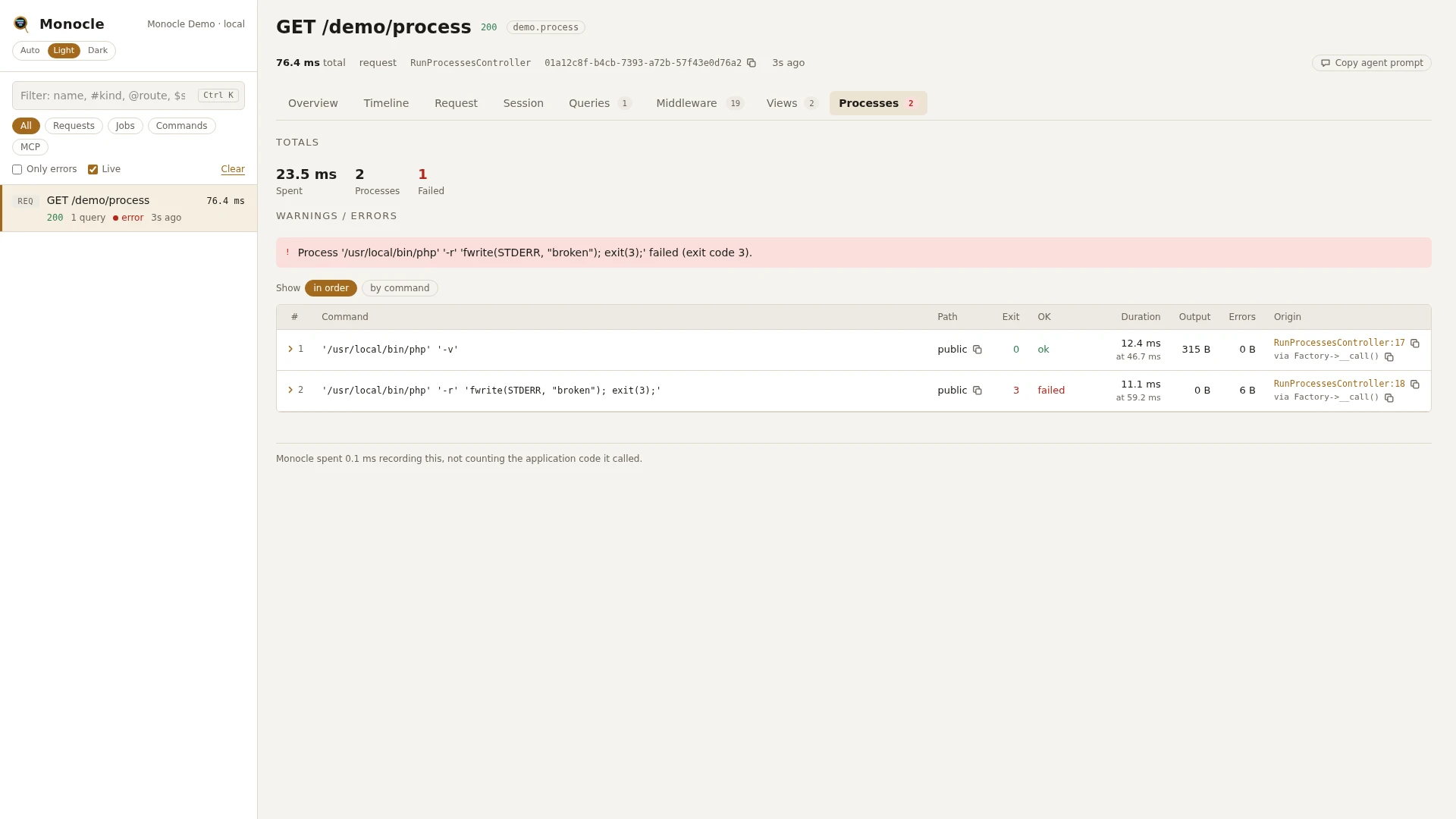The width and height of the screenshot is (1456, 819).
Task: Copy the request UUID via copy icon
Action: click(x=752, y=63)
